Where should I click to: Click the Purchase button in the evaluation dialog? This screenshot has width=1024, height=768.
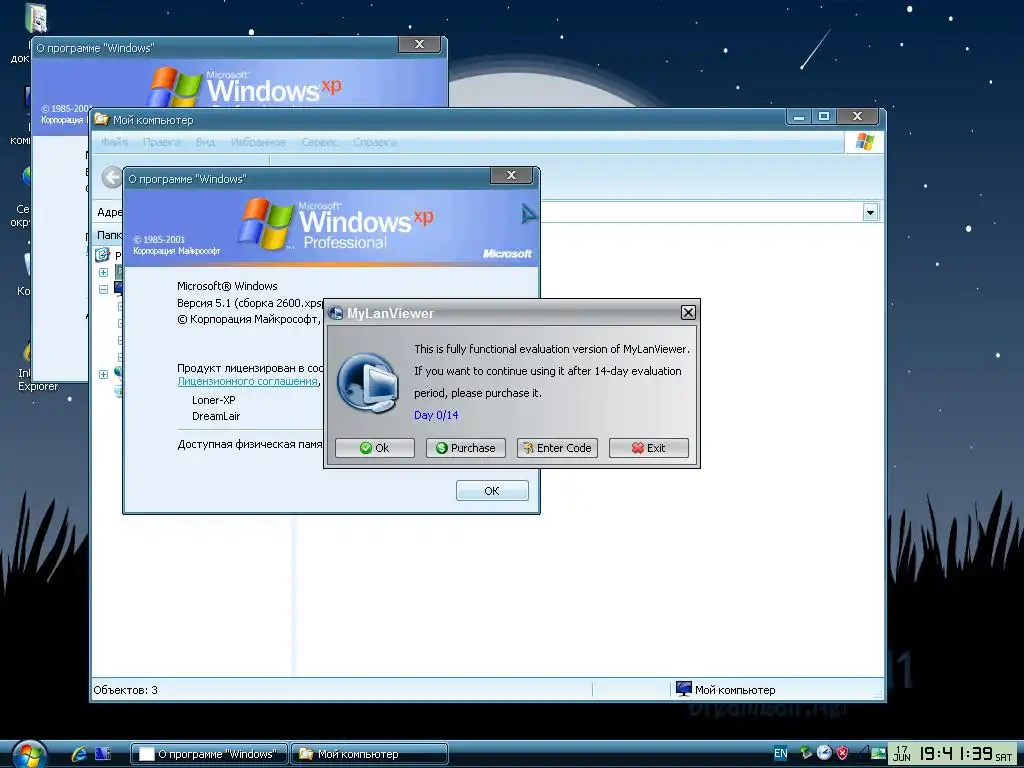466,448
